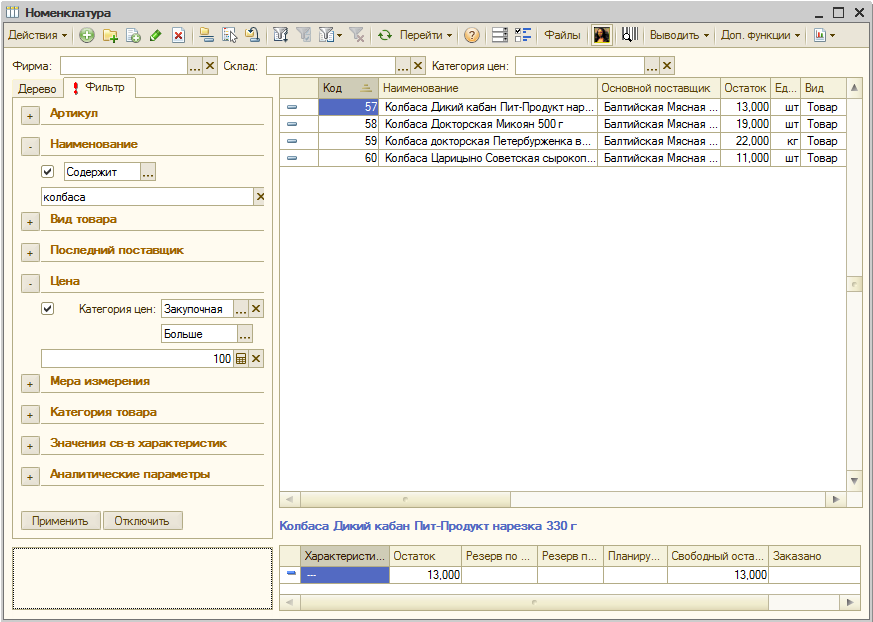Image resolution: width=873 pixels, height=622 pixels.
Task: Click the Edit current item pencil icon
Action: (x=155, y=36)
